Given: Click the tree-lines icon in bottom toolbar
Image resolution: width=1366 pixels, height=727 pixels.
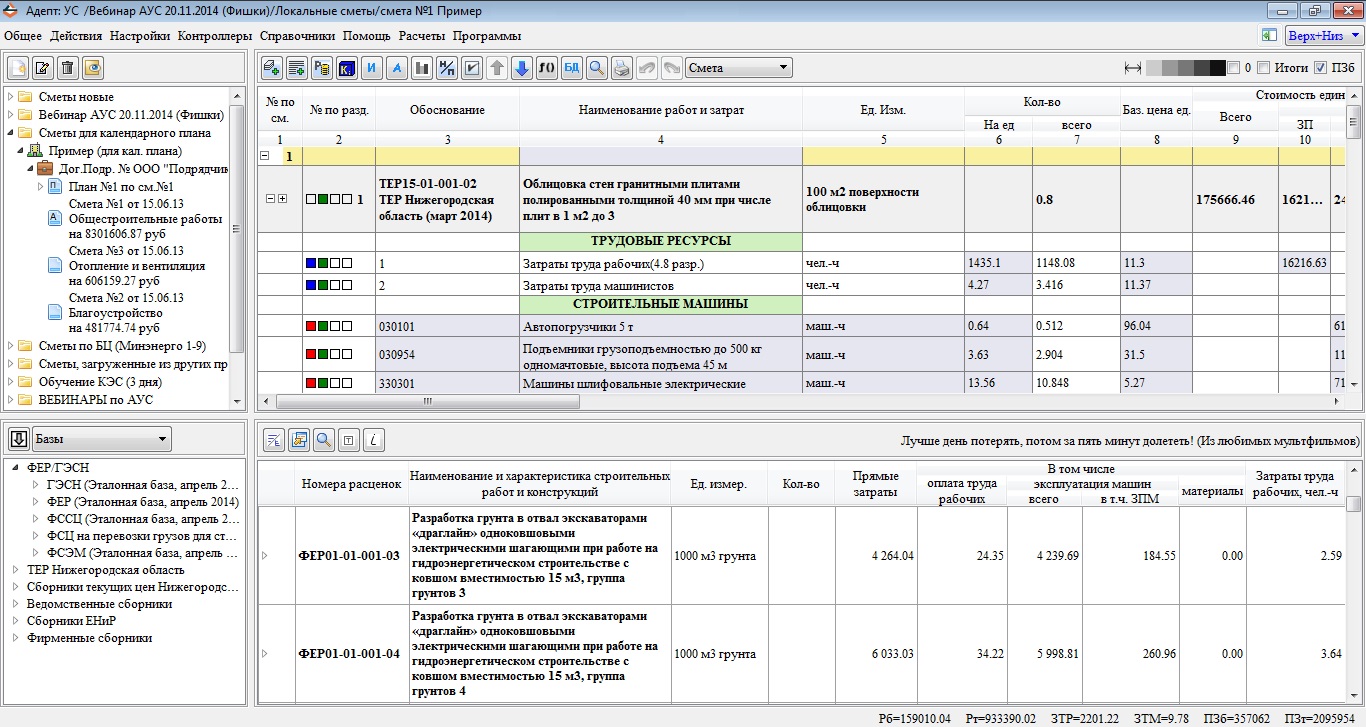Looking at the screenshot, I should point(274,439).
